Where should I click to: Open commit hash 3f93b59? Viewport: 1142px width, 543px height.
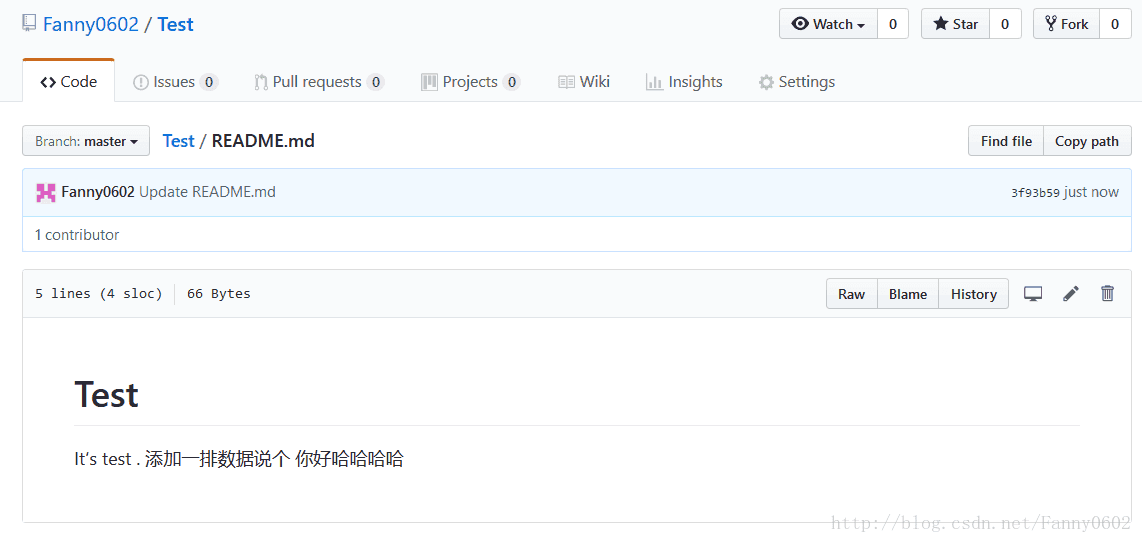[1035, 193]
